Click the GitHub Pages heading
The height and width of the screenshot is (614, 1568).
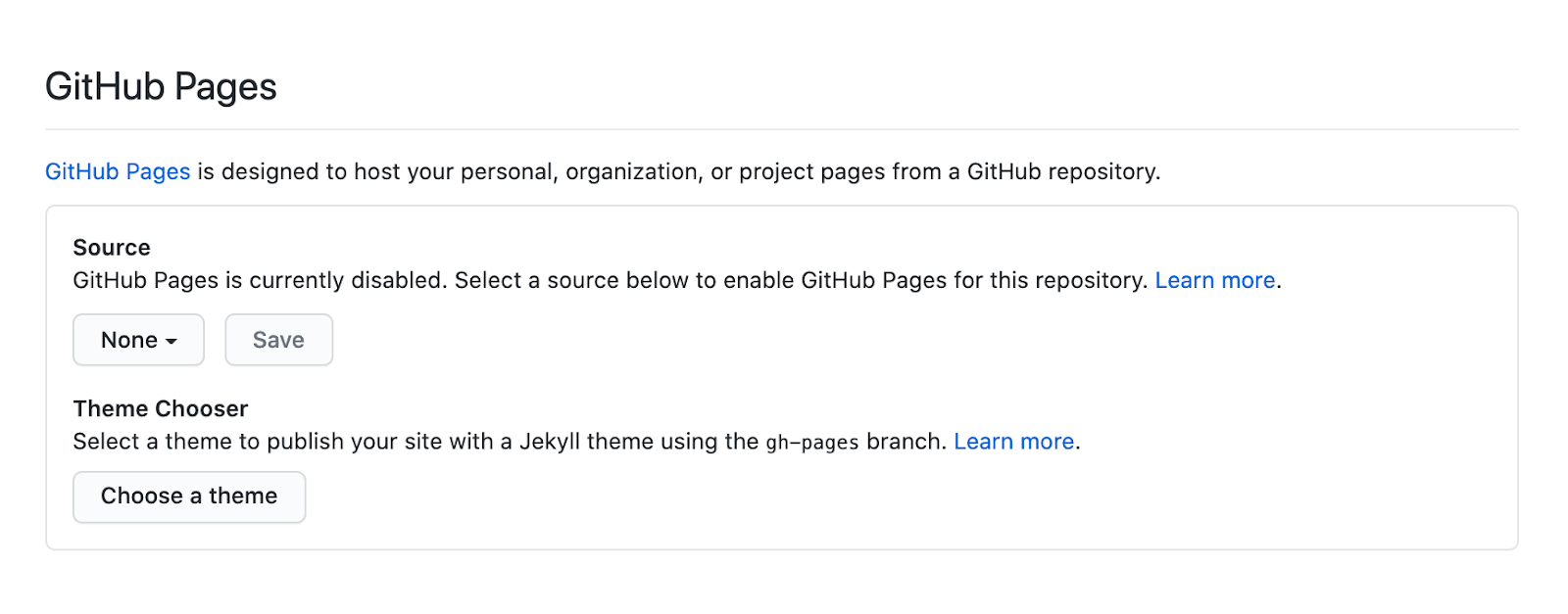point(161,86)
